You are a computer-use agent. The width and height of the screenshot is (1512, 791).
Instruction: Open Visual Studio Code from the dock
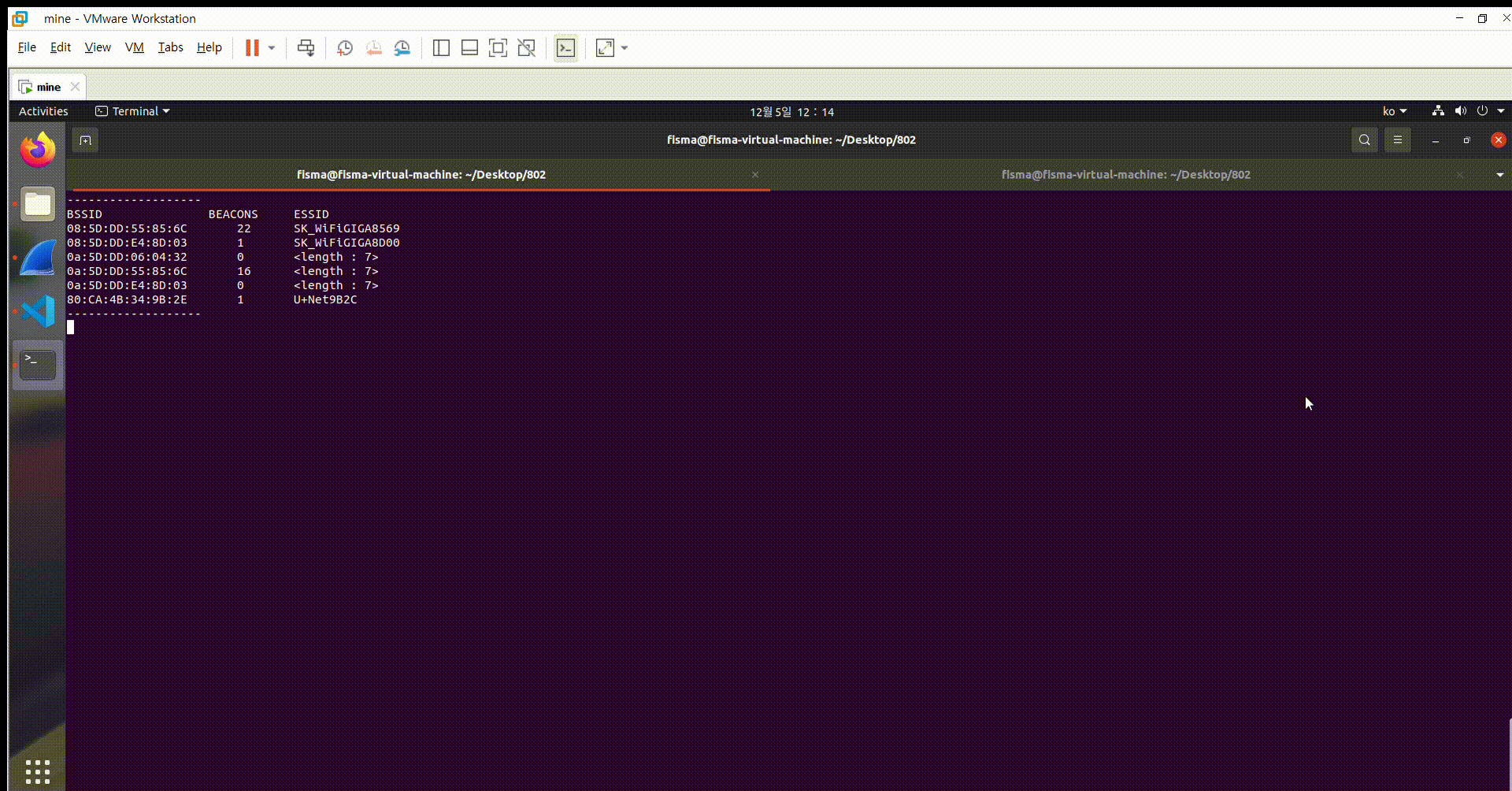click(37, 310)
